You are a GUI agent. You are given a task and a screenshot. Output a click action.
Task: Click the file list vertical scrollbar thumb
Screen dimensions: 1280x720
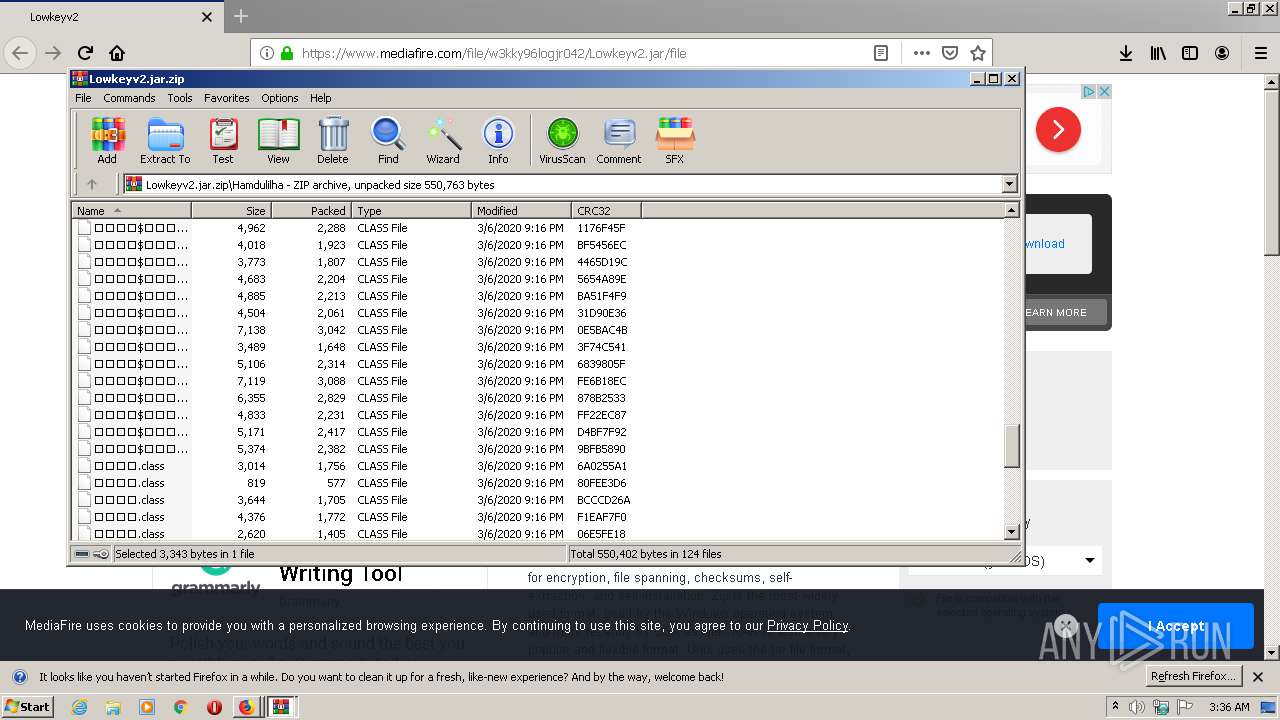[1011, 446]
